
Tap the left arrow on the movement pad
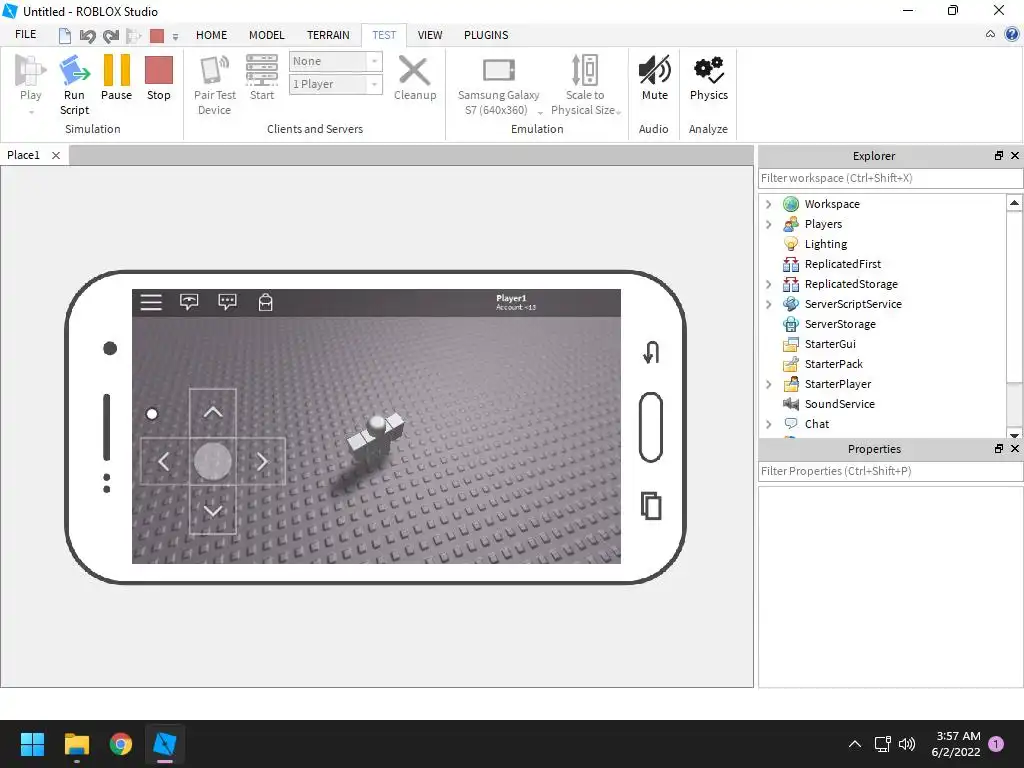click(164, 462)
